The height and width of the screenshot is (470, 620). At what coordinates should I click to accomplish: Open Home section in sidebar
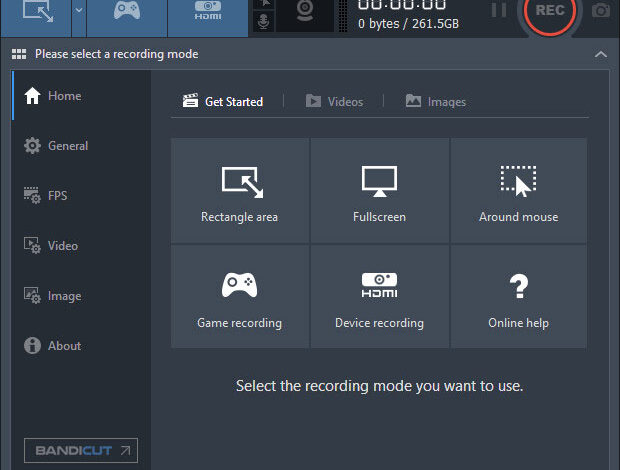point(81,96)
